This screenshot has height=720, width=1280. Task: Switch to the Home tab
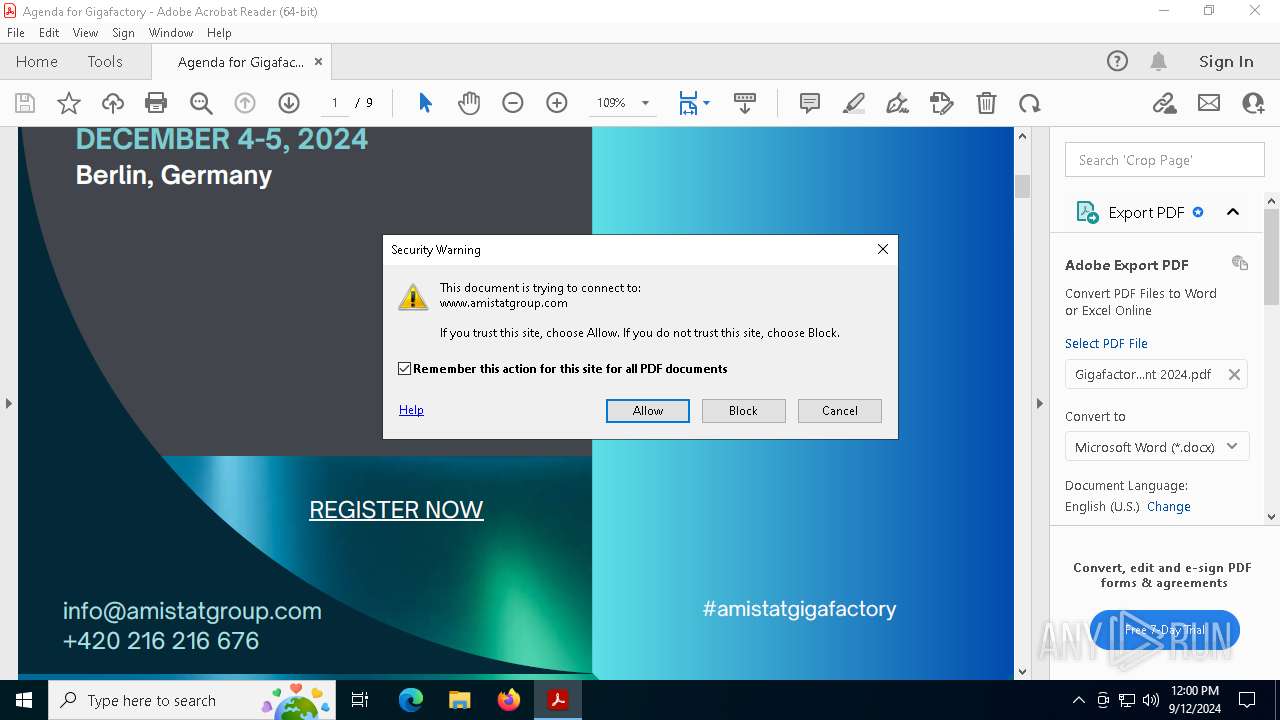[x=37, y=61]
